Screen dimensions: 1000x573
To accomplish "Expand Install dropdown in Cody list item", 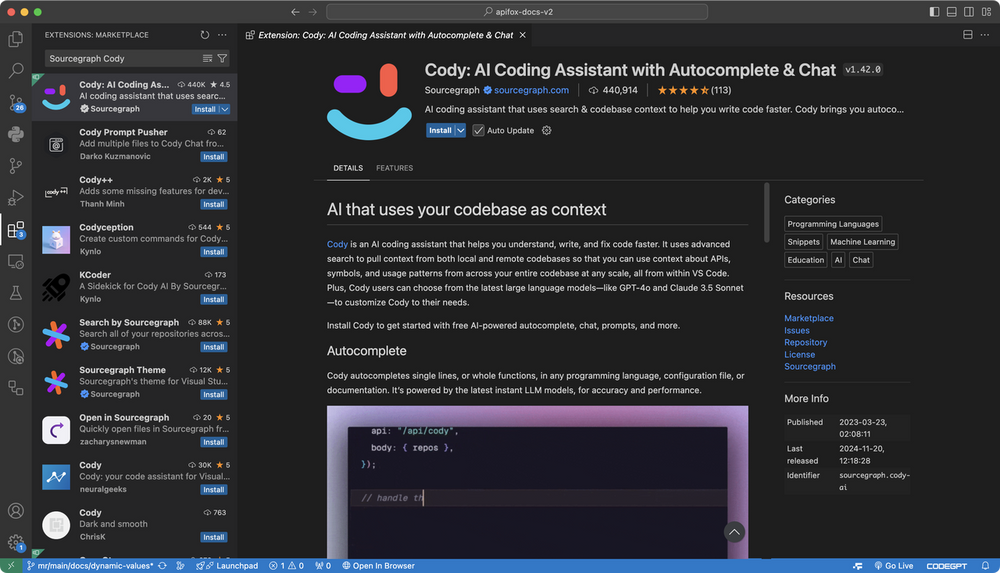I will pos(225,109).
